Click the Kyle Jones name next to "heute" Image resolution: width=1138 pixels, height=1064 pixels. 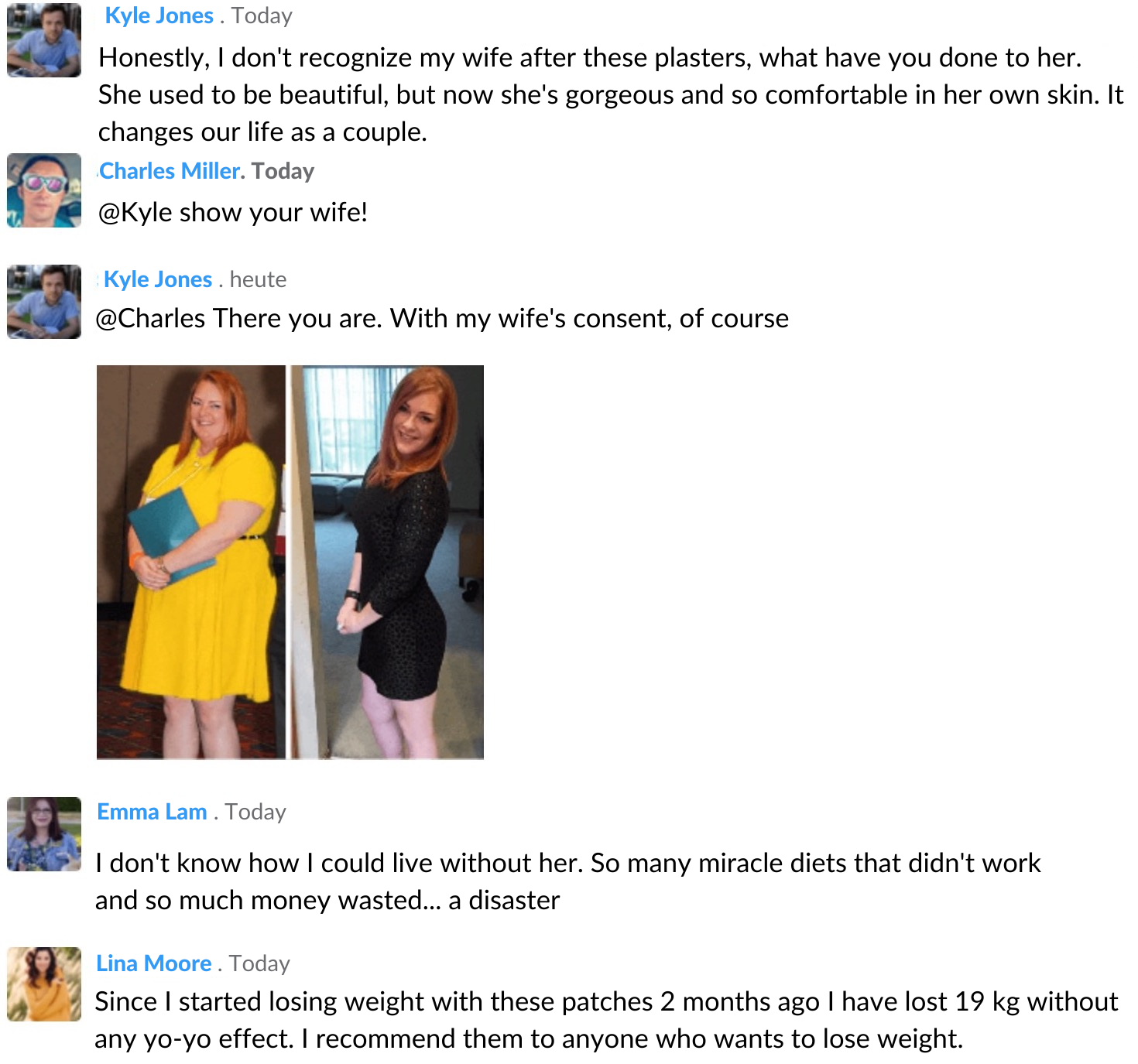coord(158,279)
